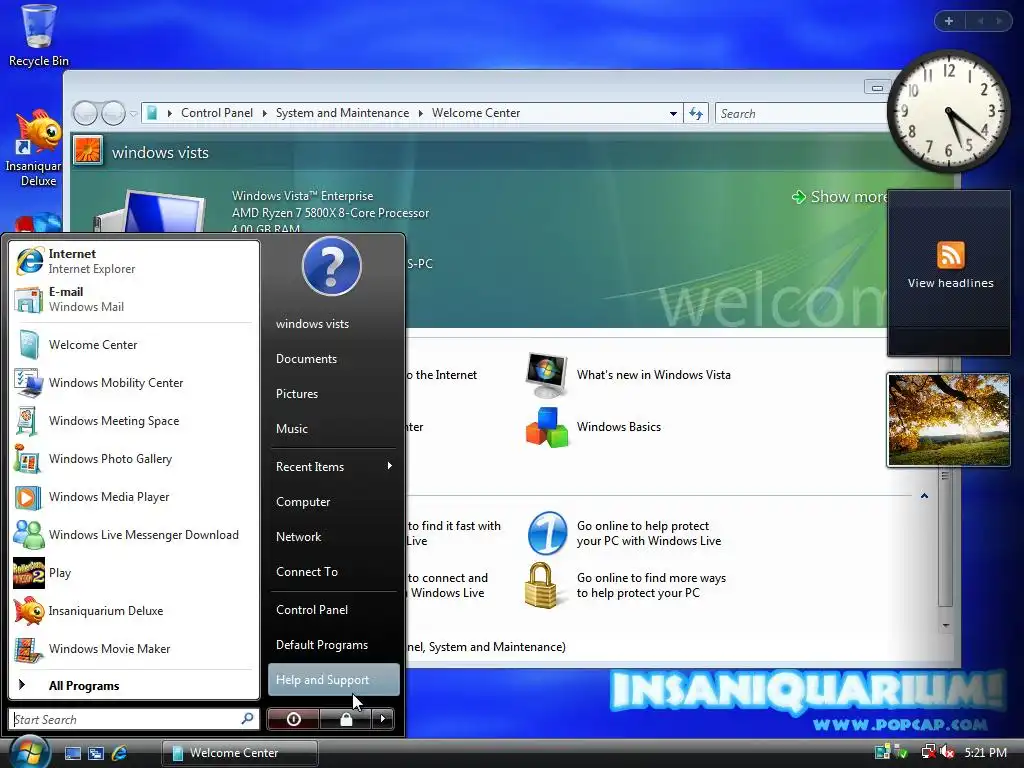1024x768 pixels.
Task: Click the Start Search input field
Action: click(x=134, y=719)
